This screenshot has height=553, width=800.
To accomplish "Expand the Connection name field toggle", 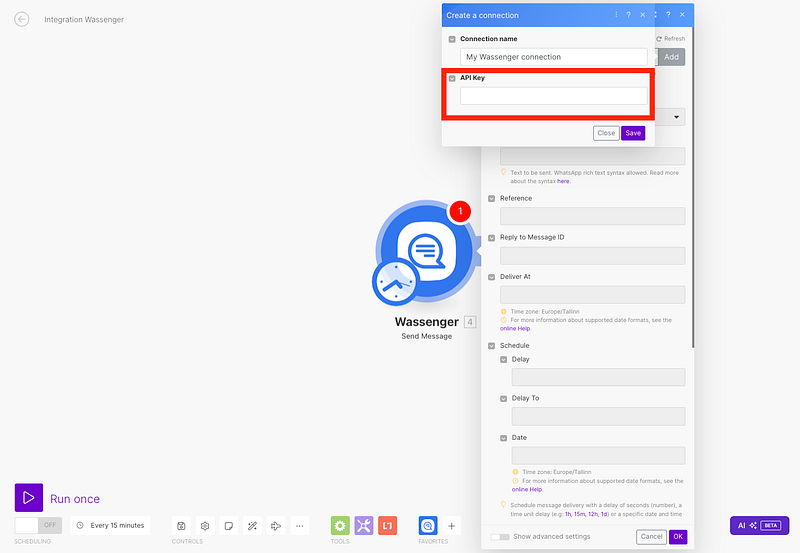I will point(452,39).
